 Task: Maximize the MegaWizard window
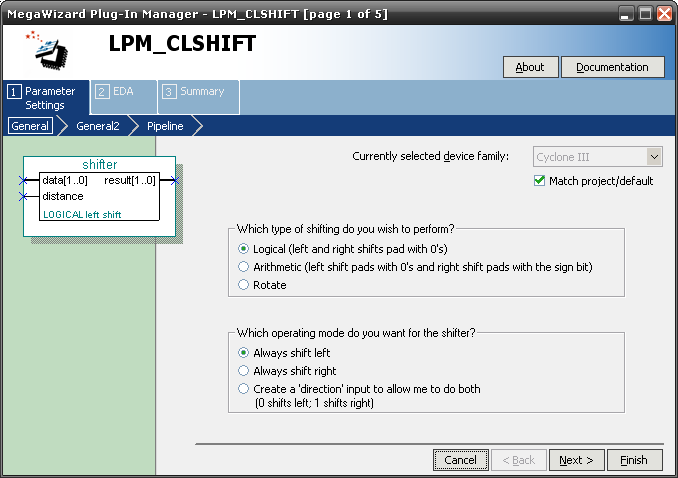coord(645,14)
